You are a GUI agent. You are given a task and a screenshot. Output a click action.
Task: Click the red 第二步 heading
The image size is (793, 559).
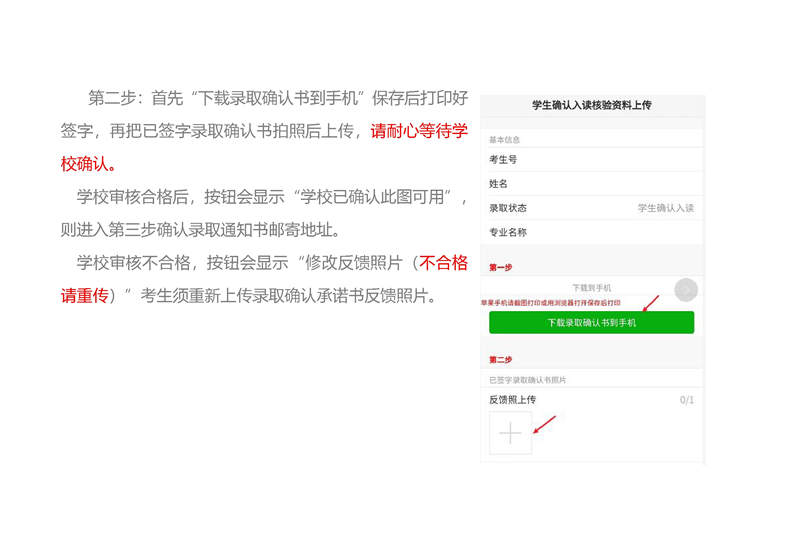point(500,360)
